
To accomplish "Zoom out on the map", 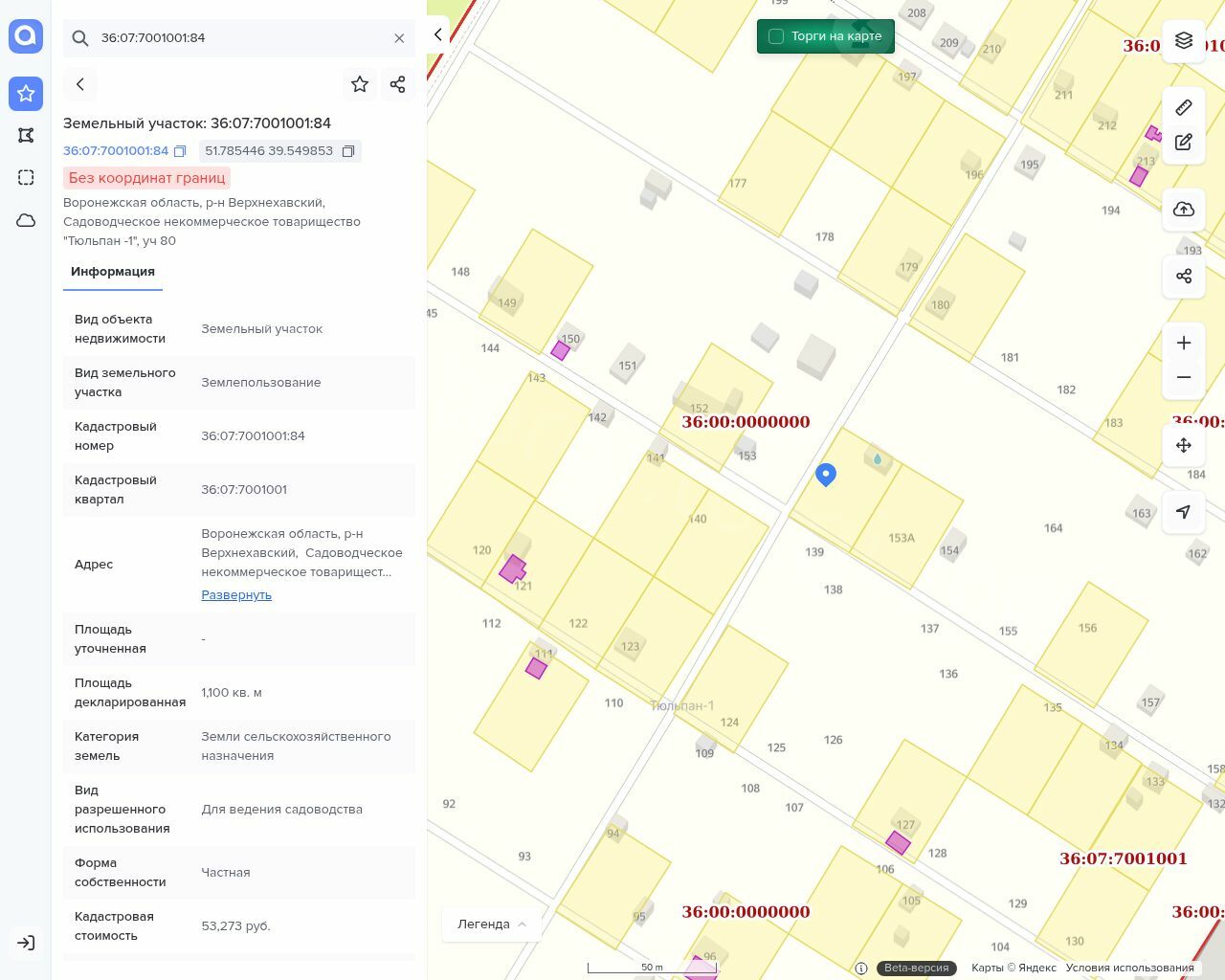I will pos(1184,377).
